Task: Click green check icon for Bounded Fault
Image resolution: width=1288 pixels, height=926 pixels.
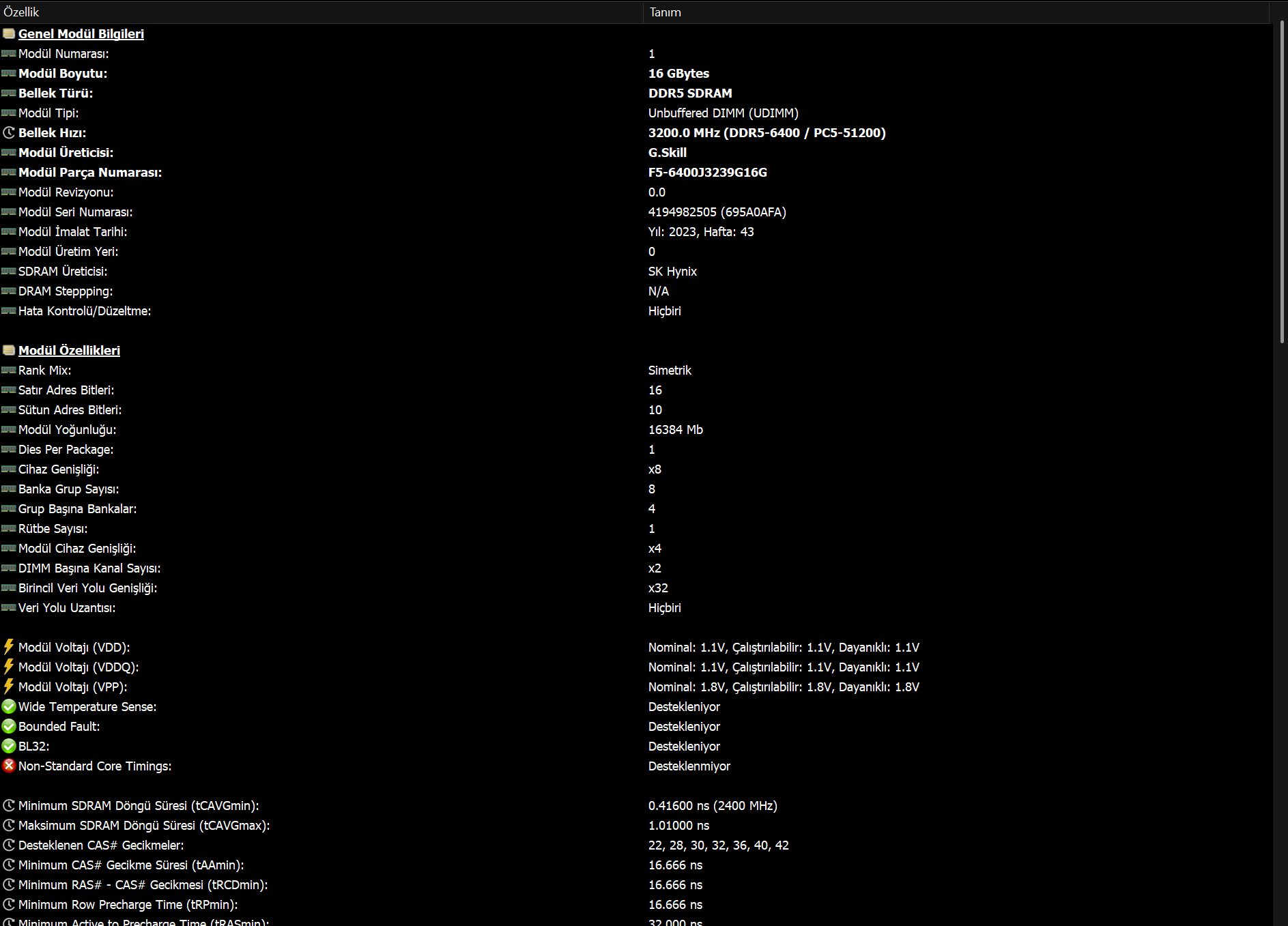Action: (x=9, y=726)
